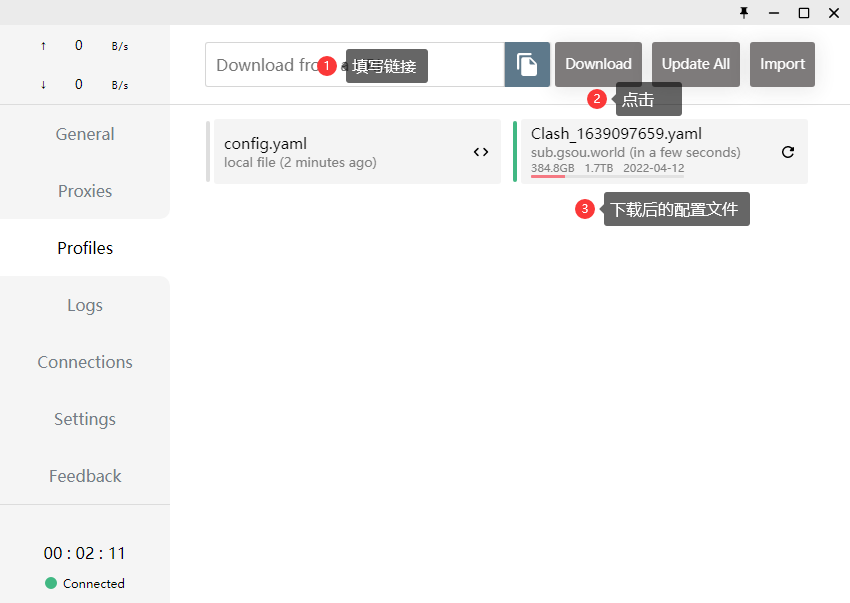The height and width of the screenshot is (603, 850).
Task: Switch to the Proxies tab
Action: coord(85,191)
